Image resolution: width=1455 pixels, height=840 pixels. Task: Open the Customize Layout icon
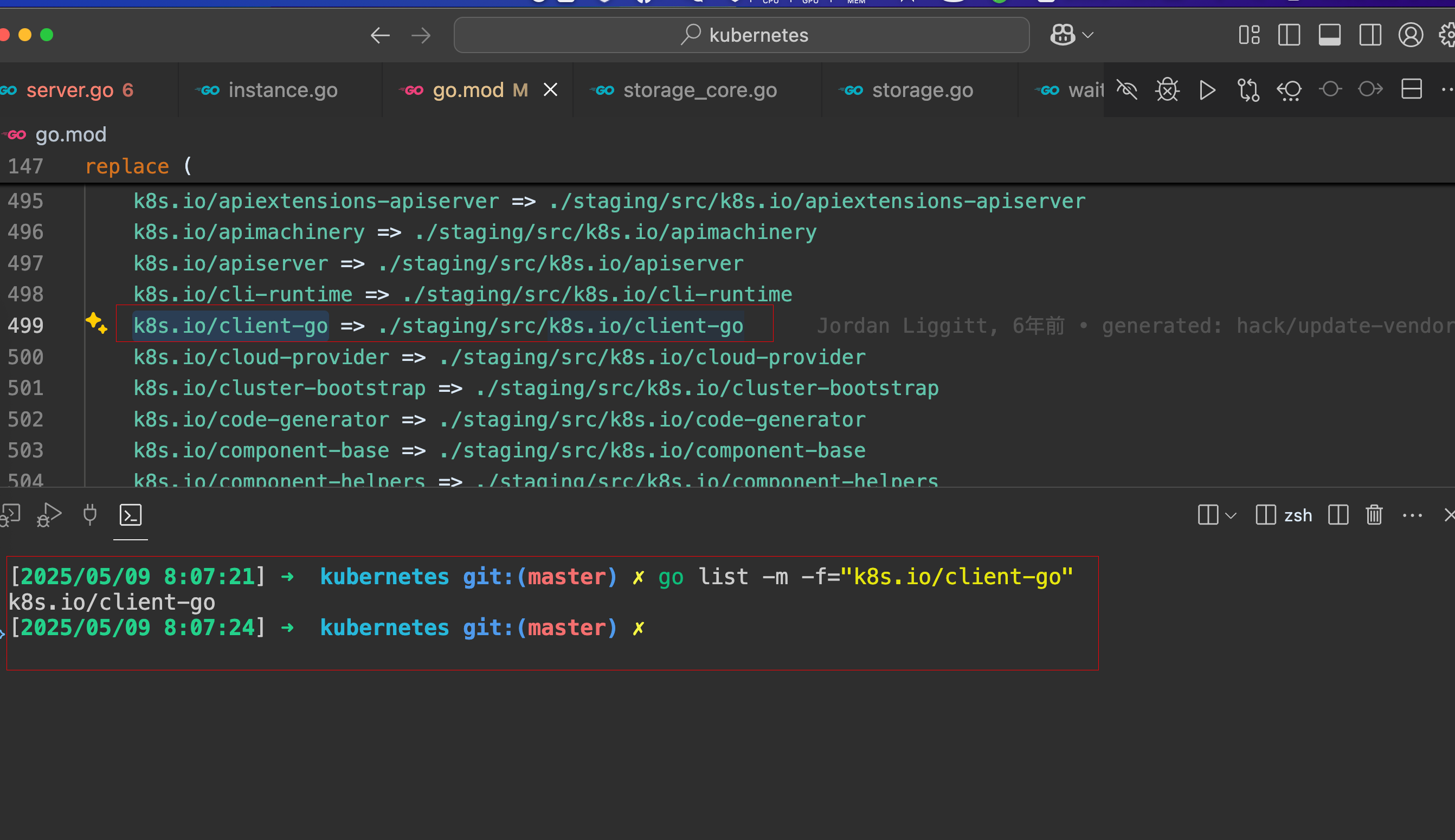[x=1249, y=35]
